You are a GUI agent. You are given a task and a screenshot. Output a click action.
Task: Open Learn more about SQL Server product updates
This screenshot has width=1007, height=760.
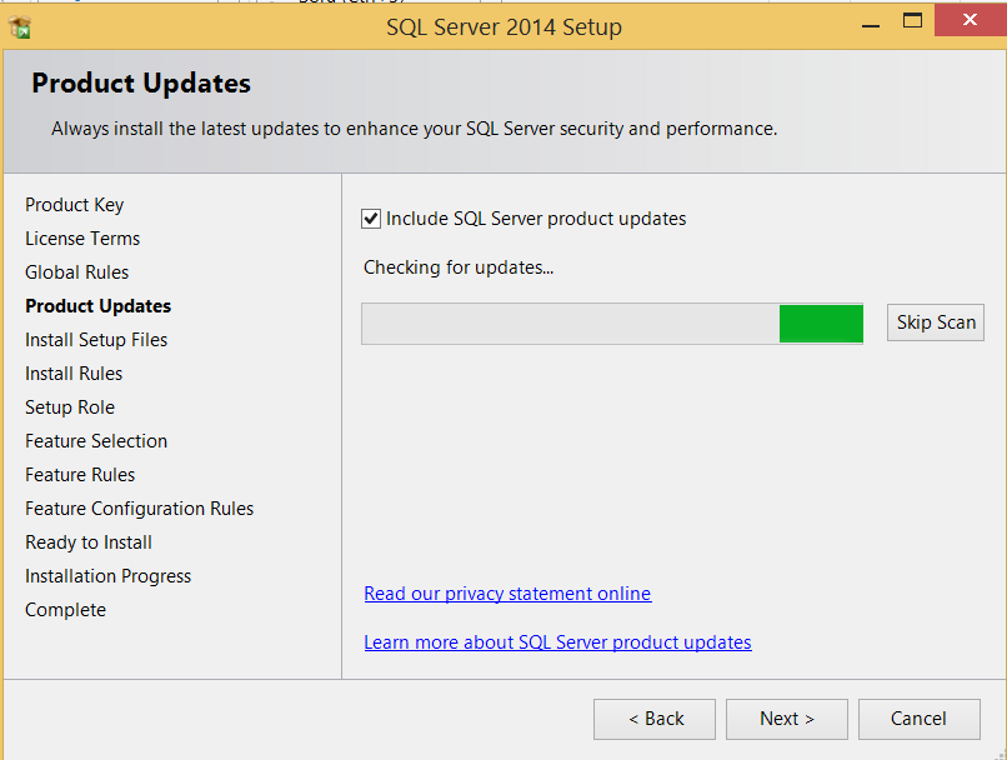(557, 642)
